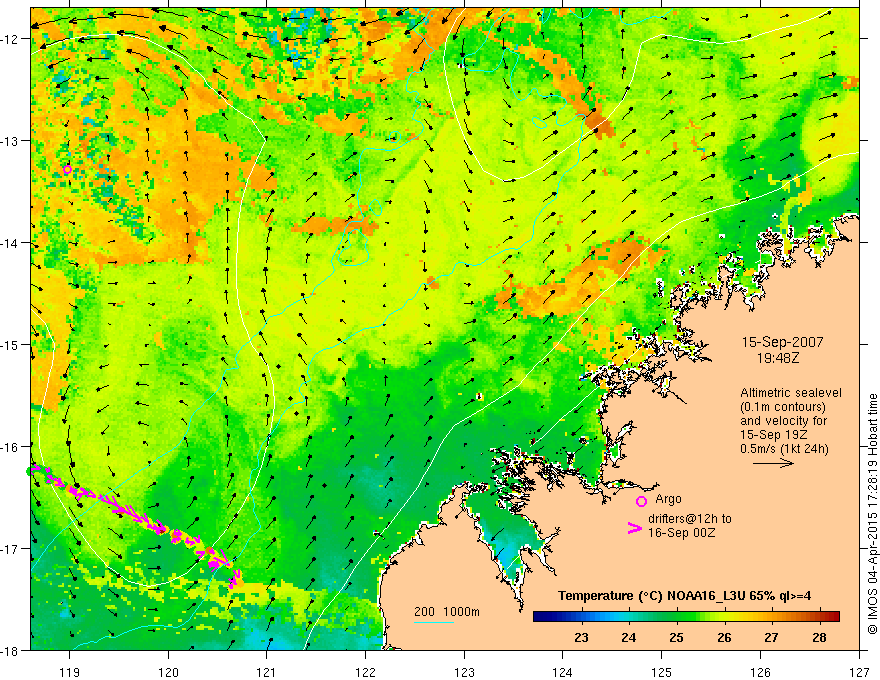Screen dimensions: 880x680
Task: Click the 127 longitude axis label
Action: tap(859, 672)
